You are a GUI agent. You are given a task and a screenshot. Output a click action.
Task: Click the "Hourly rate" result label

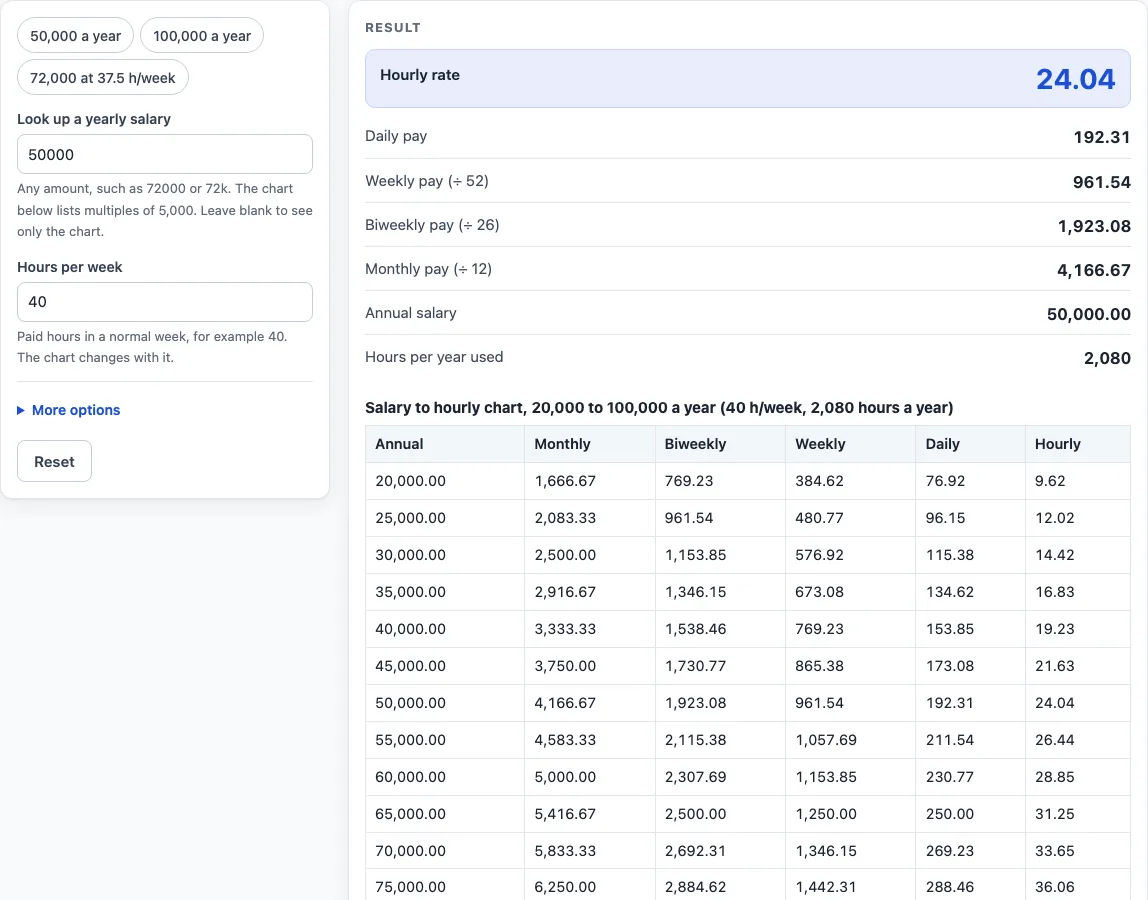point(420,75)
